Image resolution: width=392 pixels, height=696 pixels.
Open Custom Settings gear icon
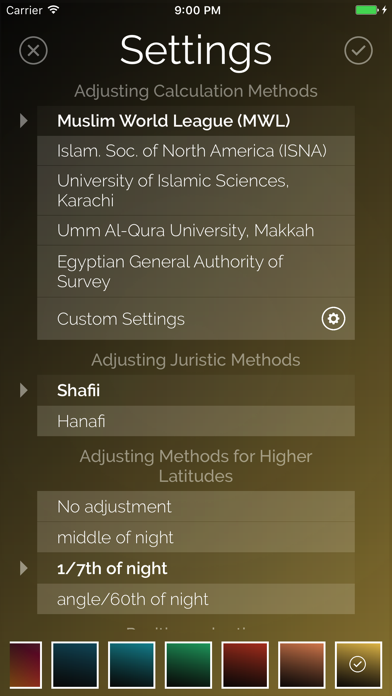tap(333, 319)
